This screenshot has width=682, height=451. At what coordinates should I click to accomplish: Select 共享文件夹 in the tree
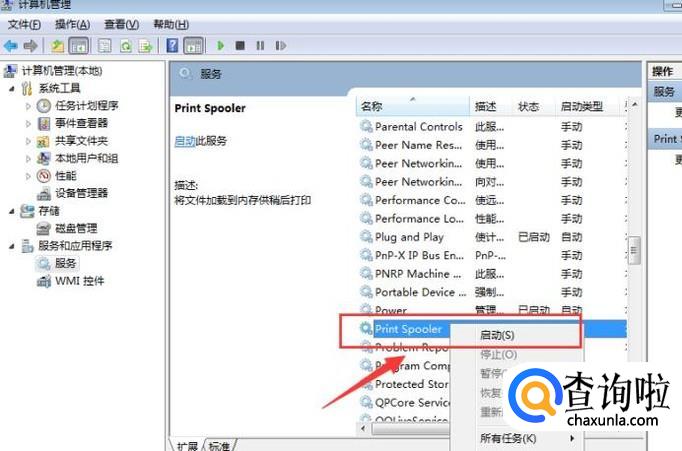tap(81, 140)
